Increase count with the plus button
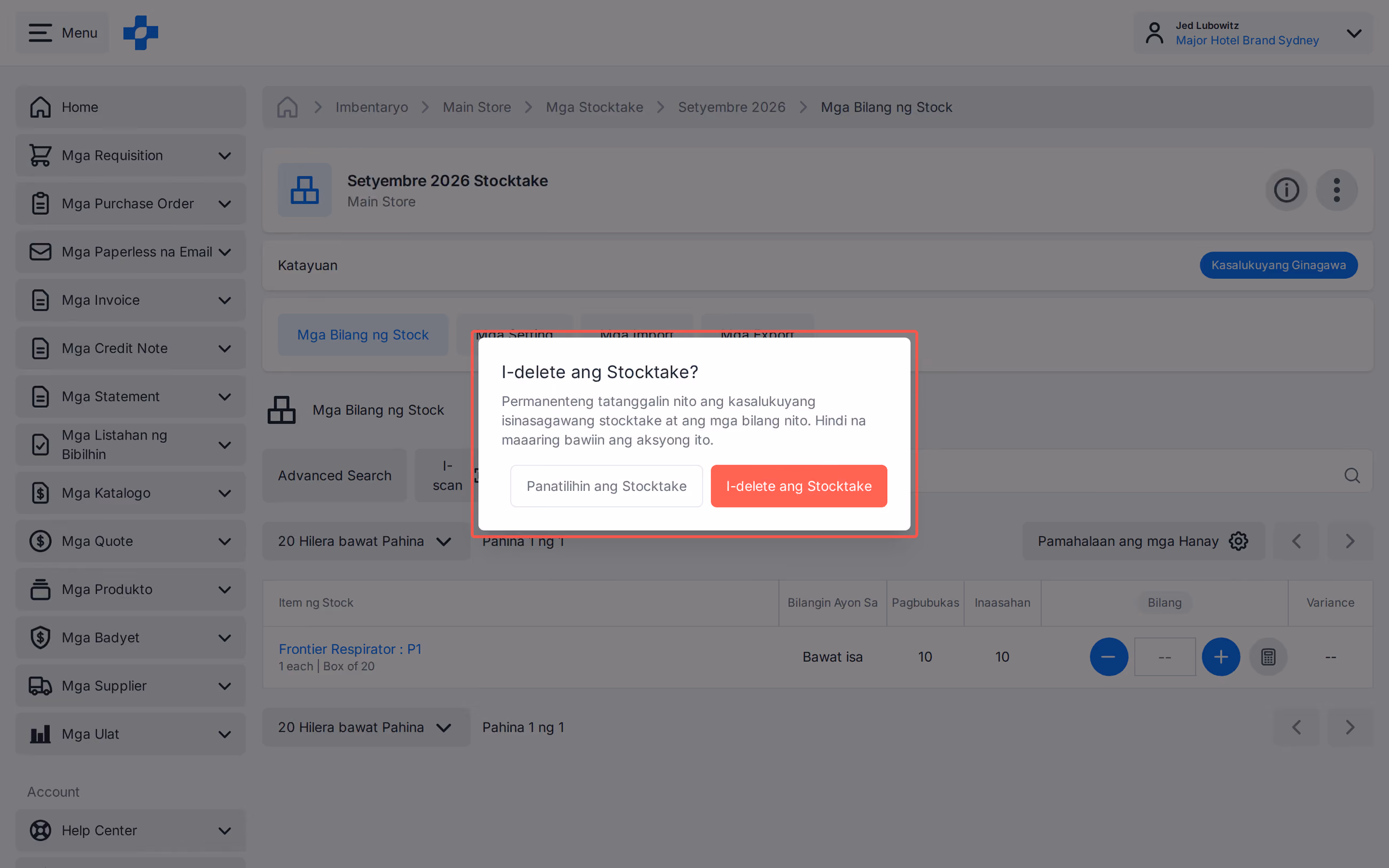The height and width of the screenshot is (868, 1389). point(1221,656)
